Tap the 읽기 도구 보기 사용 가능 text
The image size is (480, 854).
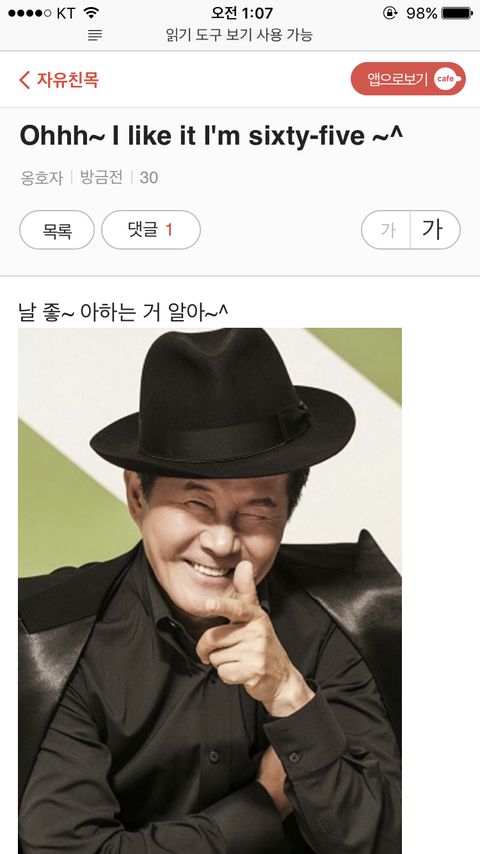pyautogui.click(x=239, y=35)
